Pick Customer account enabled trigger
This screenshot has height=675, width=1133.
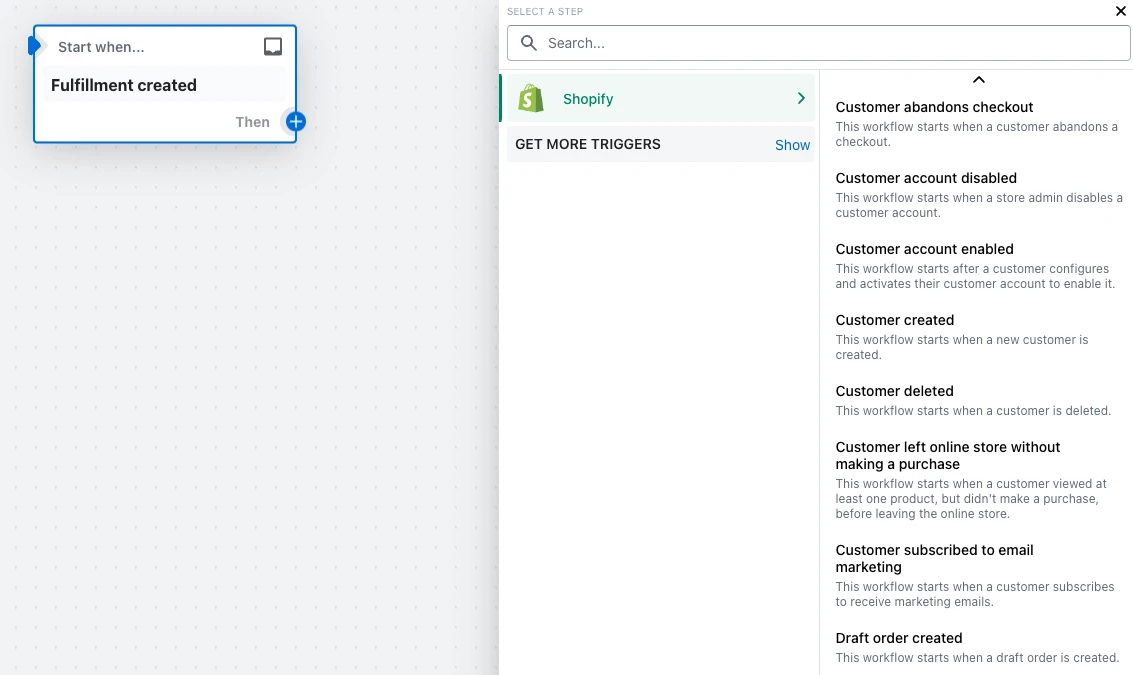924,249
